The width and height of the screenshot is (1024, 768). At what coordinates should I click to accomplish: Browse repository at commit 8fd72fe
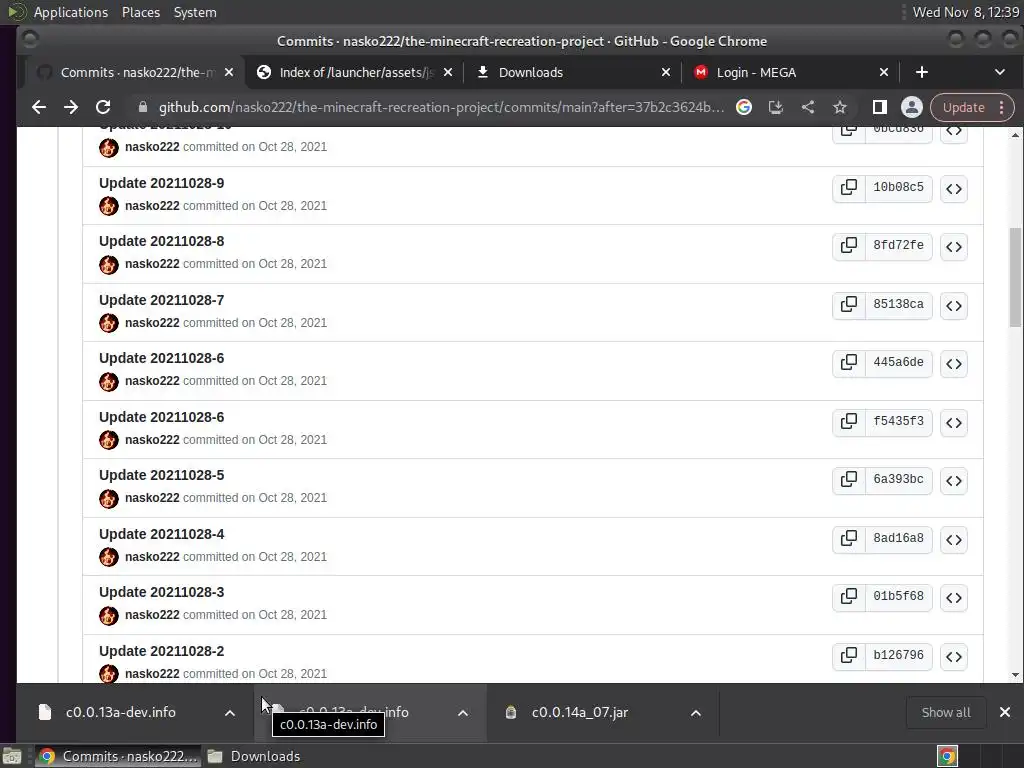pos(953,247)
